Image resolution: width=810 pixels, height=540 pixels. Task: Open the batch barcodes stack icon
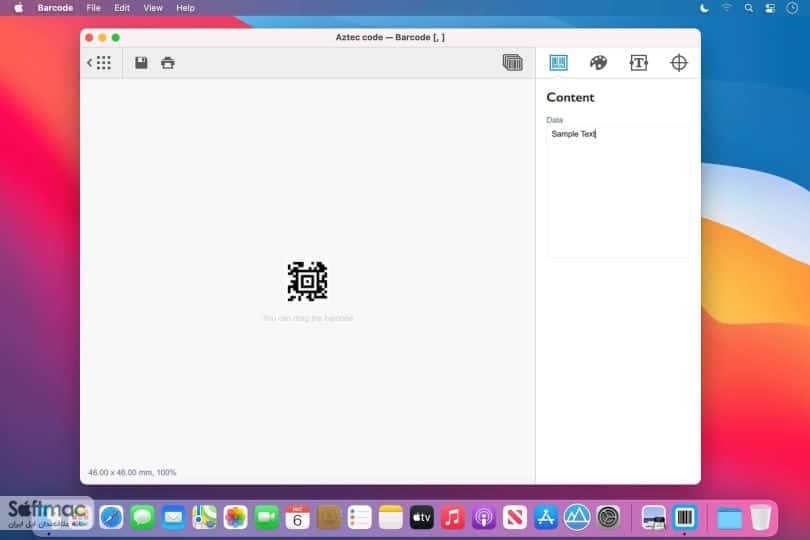pos(512,63)
